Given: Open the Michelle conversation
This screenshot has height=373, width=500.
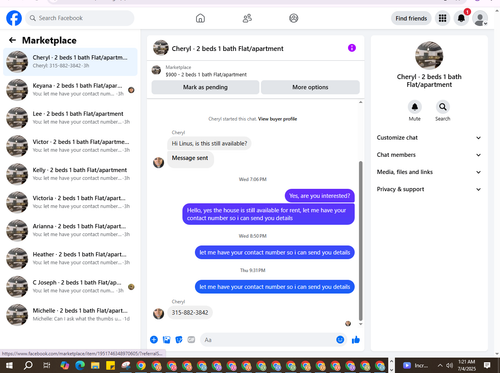Looking at the screenshot, I should click(70, 315).
